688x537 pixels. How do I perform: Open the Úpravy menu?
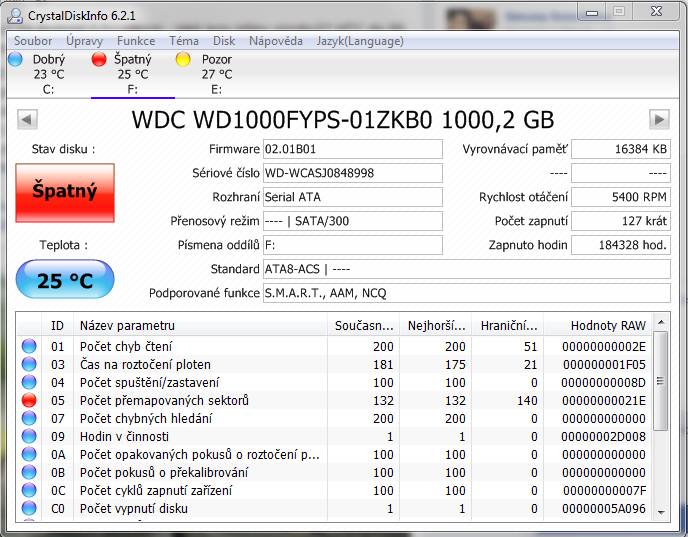coord(84,41)
